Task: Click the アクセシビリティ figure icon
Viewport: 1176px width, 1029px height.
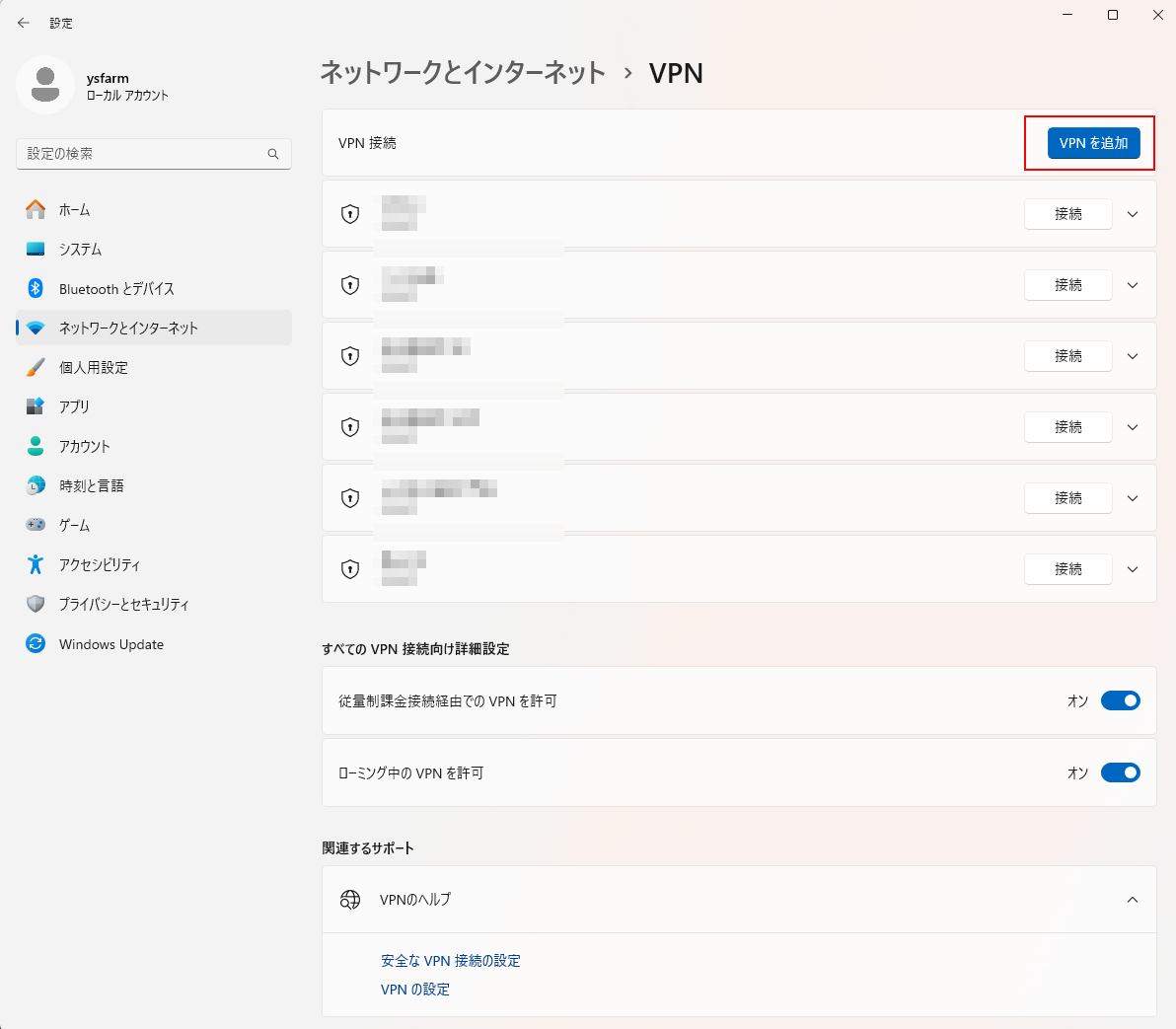Action: point(36,564)
